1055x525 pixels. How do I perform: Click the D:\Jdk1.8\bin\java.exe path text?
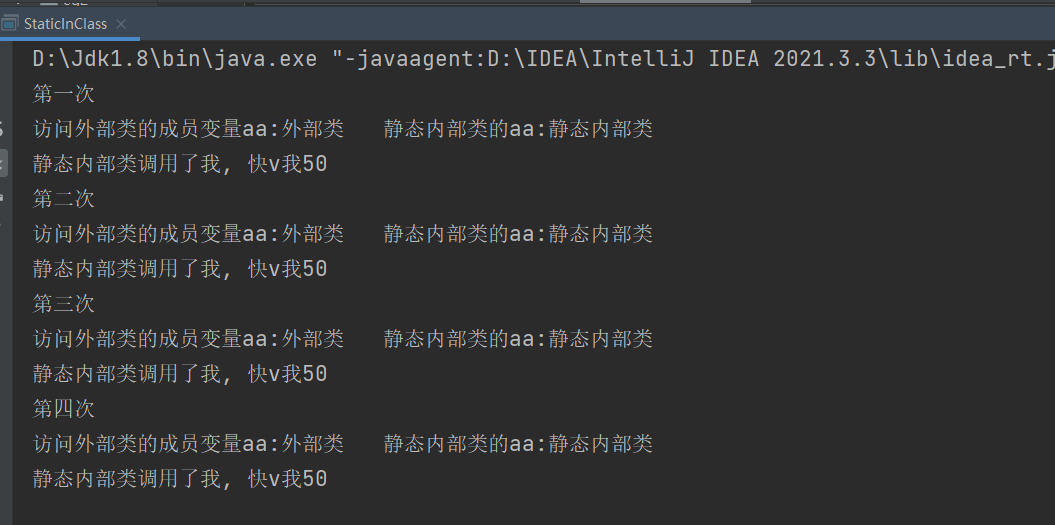point(175,59)
